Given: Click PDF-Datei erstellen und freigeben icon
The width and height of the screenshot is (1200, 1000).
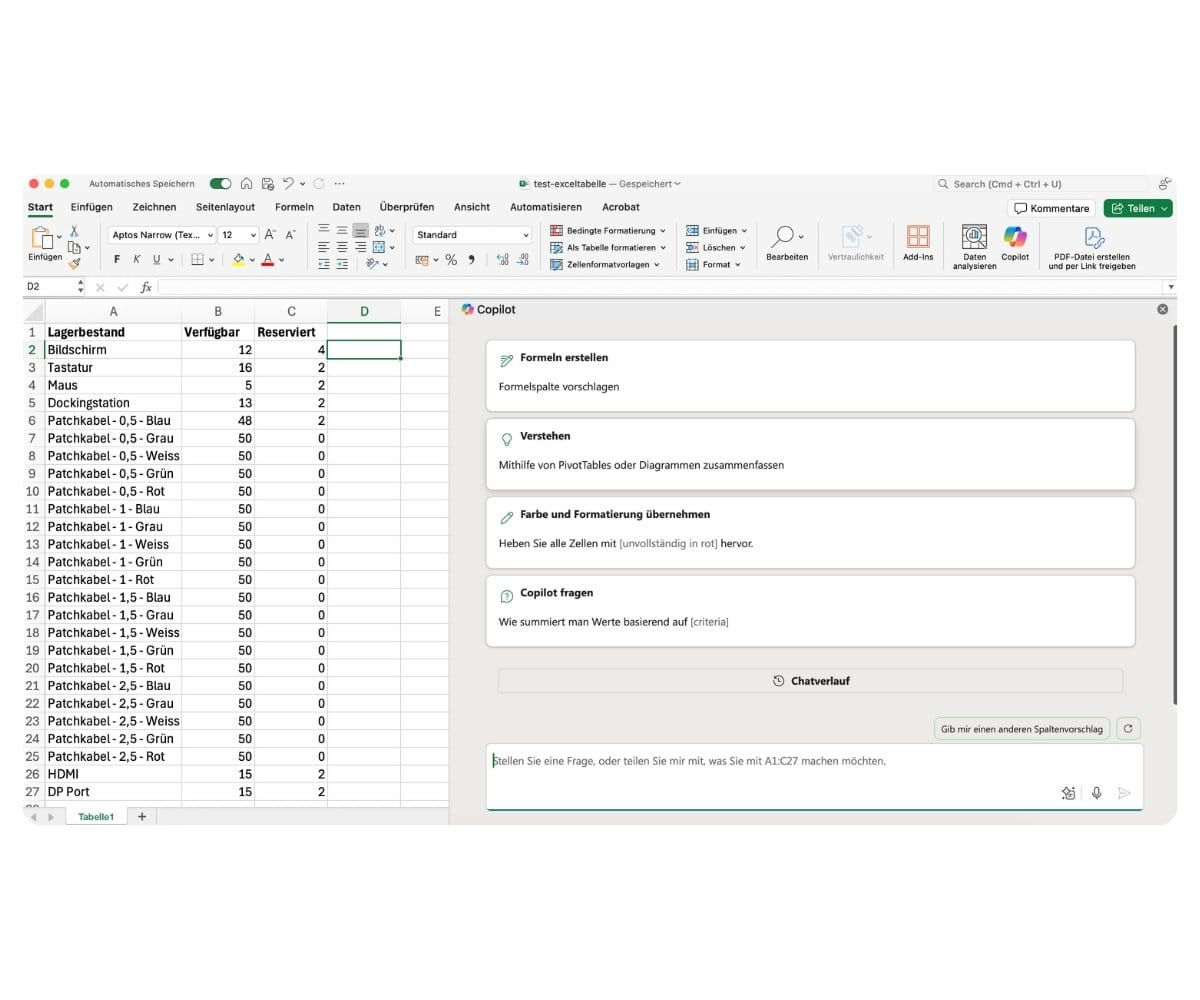Looking at the screenshot, I should (x=1092, y=247).
